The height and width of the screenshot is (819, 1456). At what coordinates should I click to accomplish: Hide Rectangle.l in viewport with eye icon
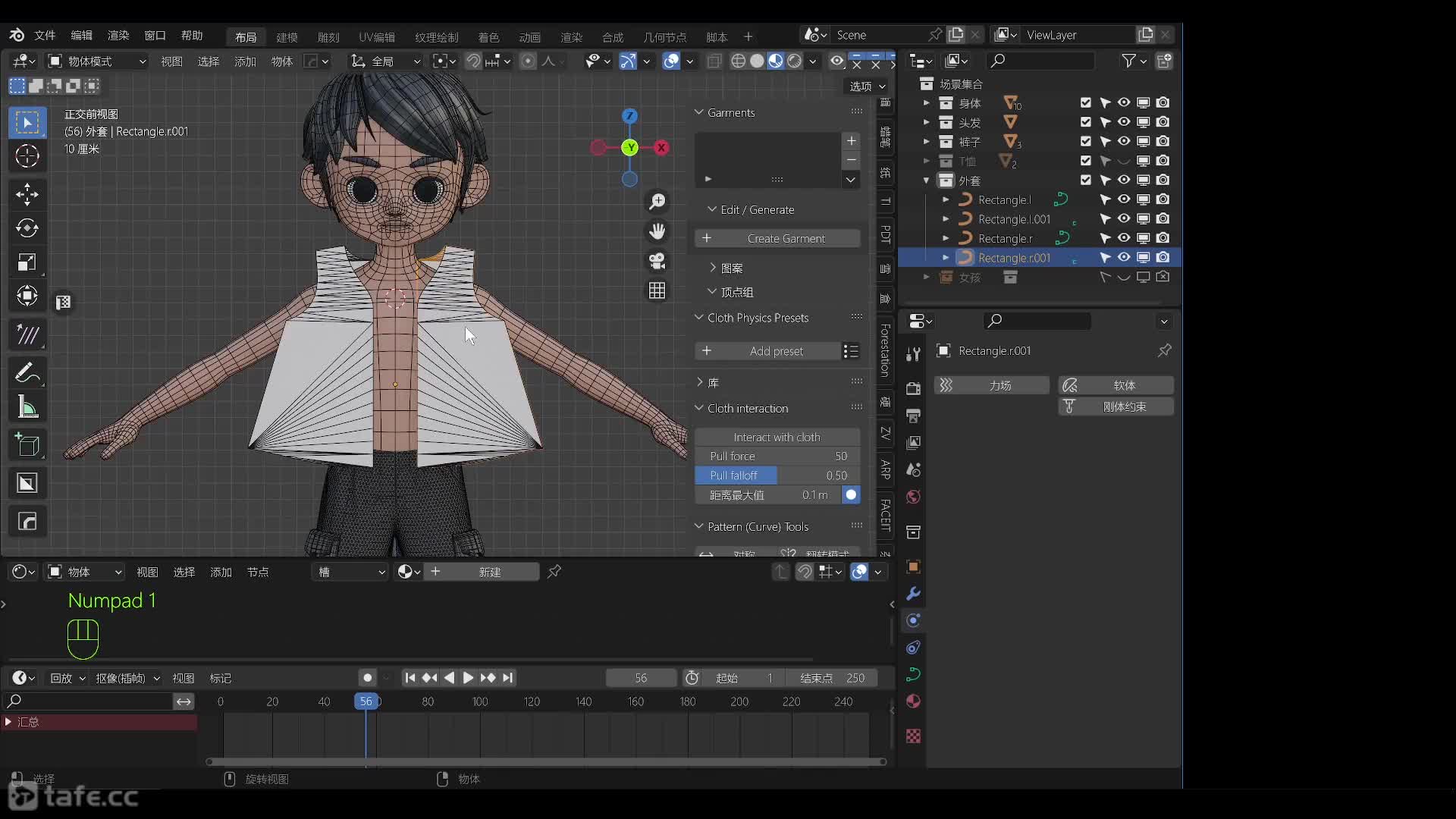[1124, 199]
